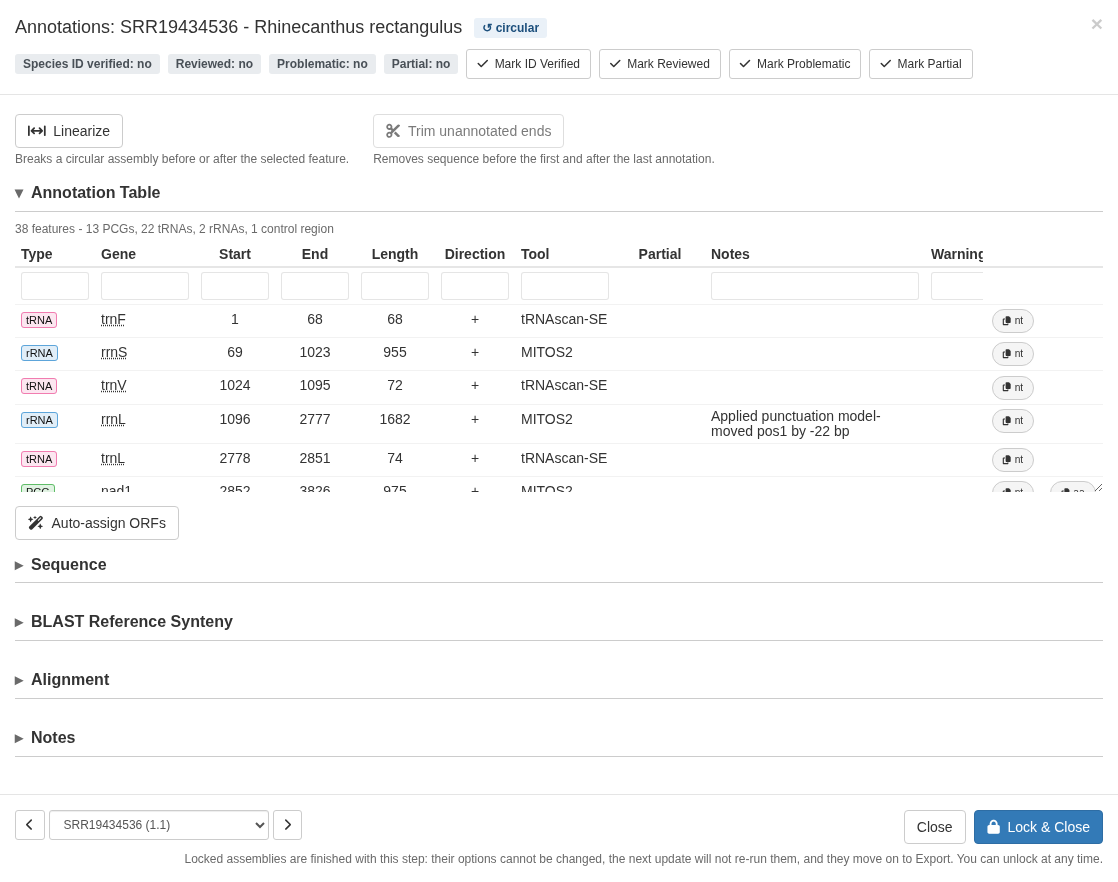Screen dimensions: 1118x882
Task: Toggle Mark Problematic
Action: (794, 64)
